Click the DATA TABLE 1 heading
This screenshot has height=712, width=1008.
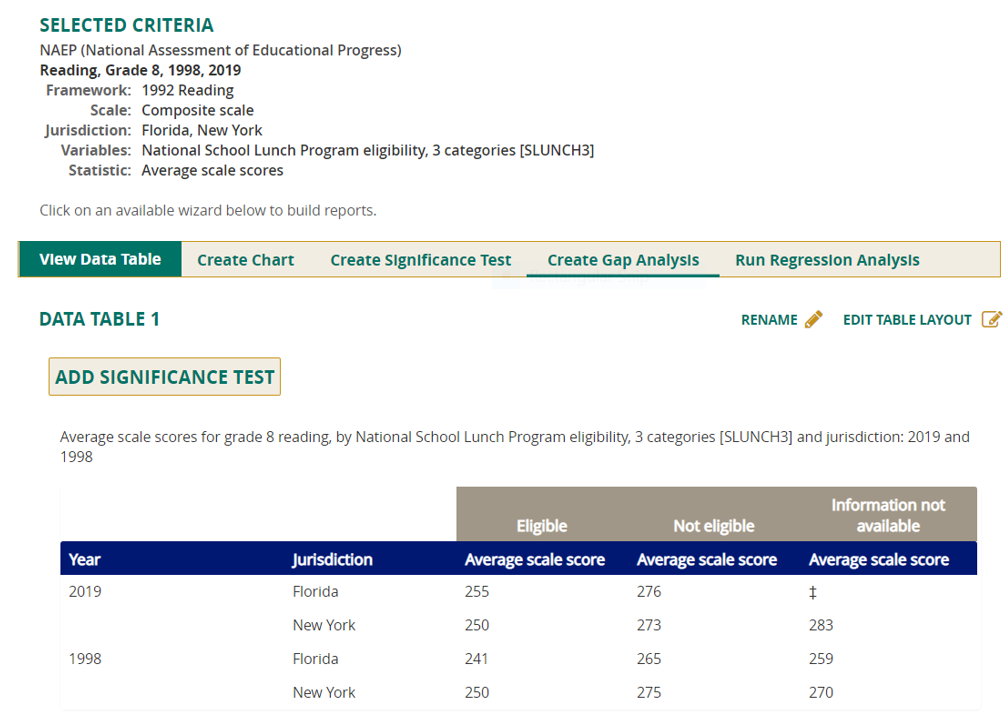pyautogui.click(x=99, y=319)
